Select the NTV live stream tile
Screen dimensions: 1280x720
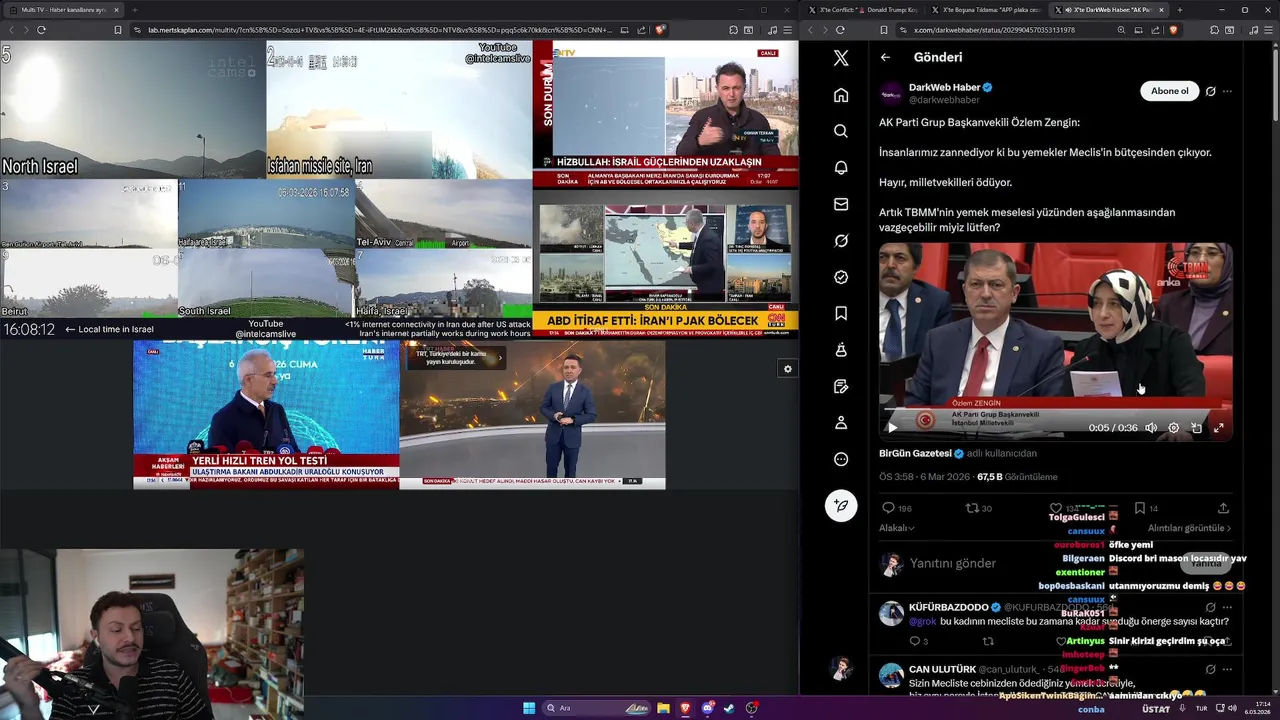click(665, 114)
